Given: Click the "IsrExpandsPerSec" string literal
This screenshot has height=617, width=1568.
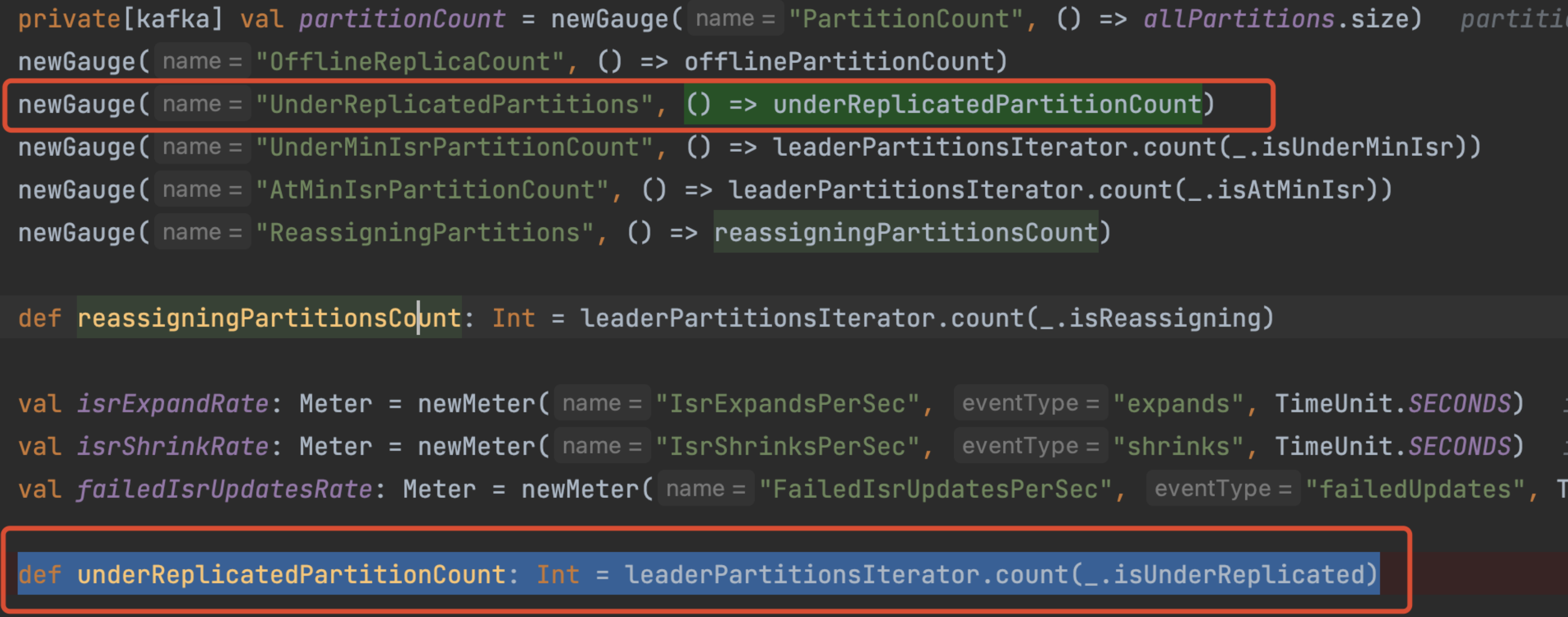Looking at the screenshot, I should tap(788, 403).
